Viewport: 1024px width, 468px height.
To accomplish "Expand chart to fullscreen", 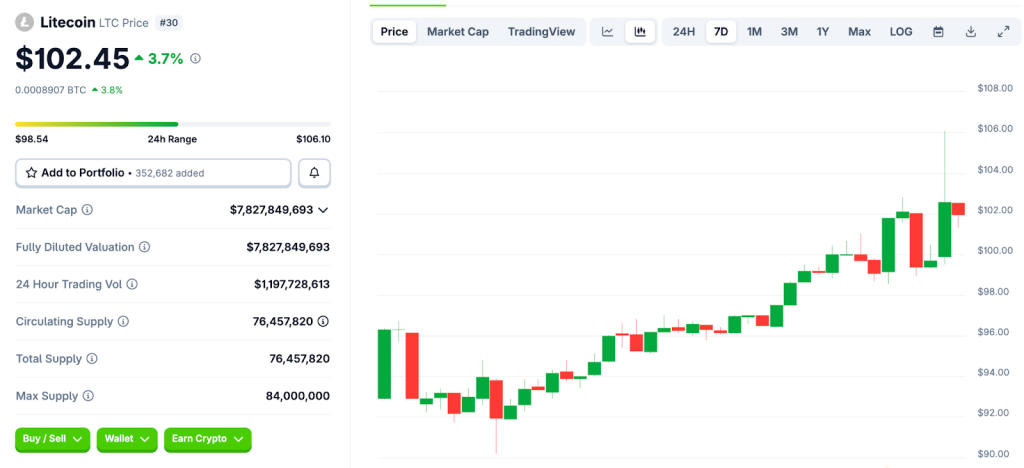I will tap(1003, 32).
